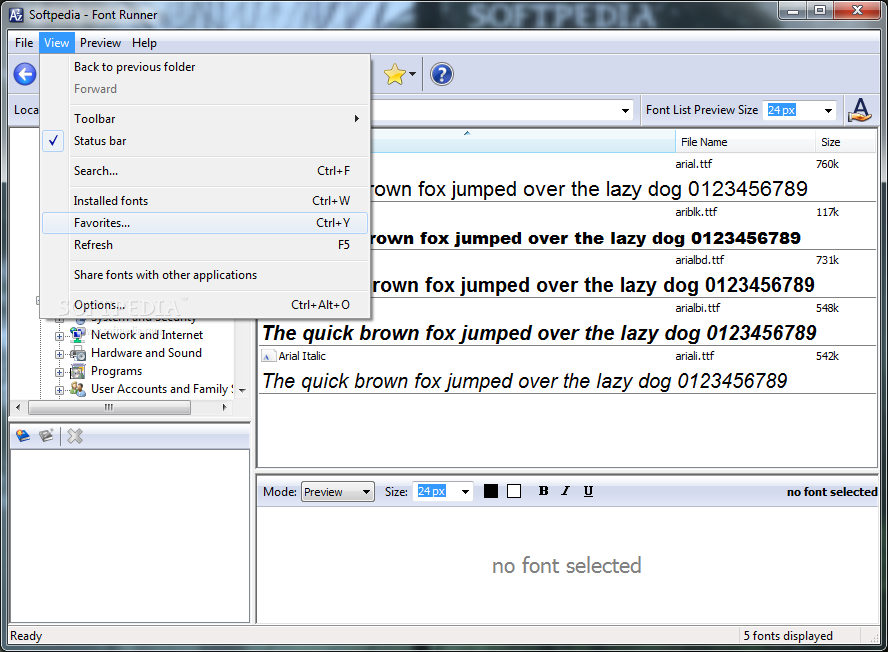Open the Toolbar submenu
Screen dimensions: 888x652
tap(205, 119)
